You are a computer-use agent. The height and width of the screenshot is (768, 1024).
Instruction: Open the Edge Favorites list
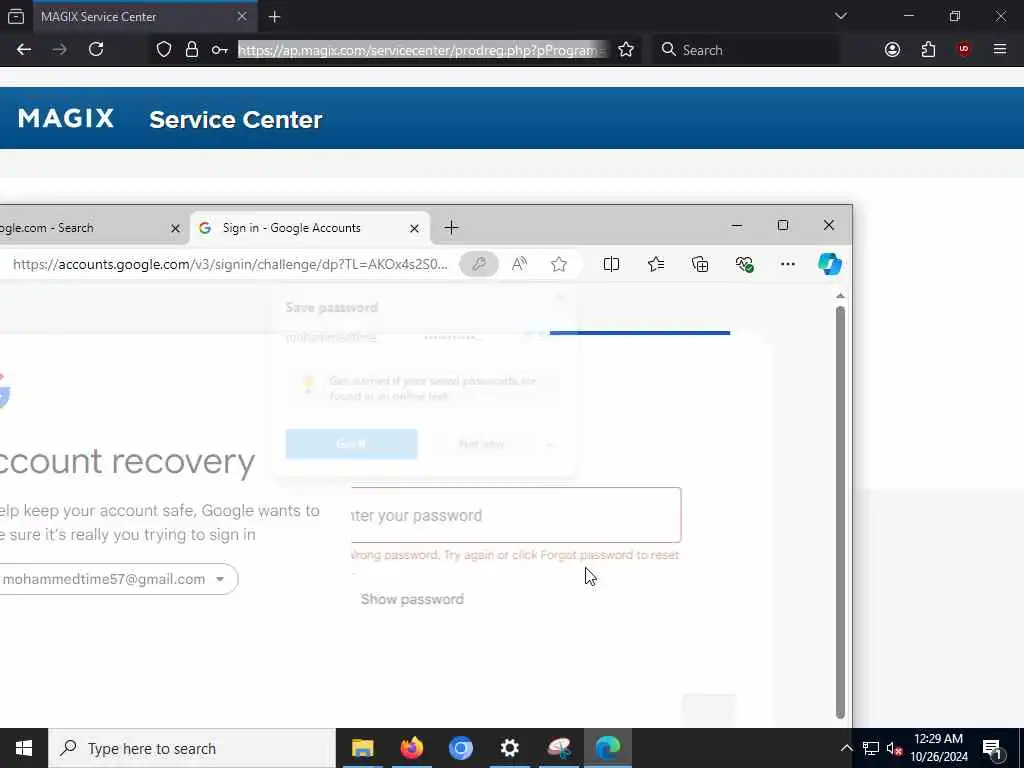656,264
